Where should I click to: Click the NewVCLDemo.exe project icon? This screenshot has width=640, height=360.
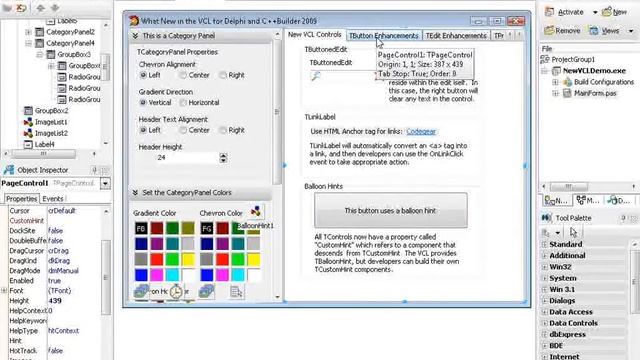click(x=556, y=71)
